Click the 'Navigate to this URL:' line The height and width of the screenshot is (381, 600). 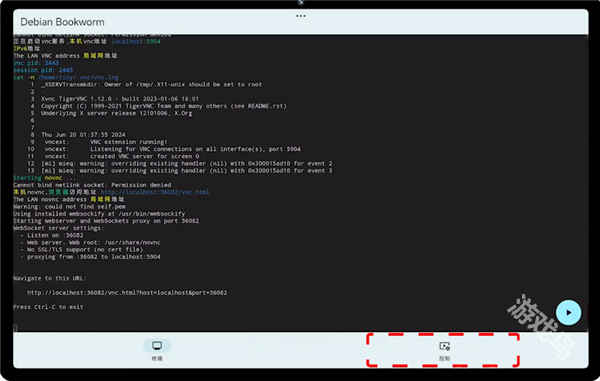coord(50,278)
